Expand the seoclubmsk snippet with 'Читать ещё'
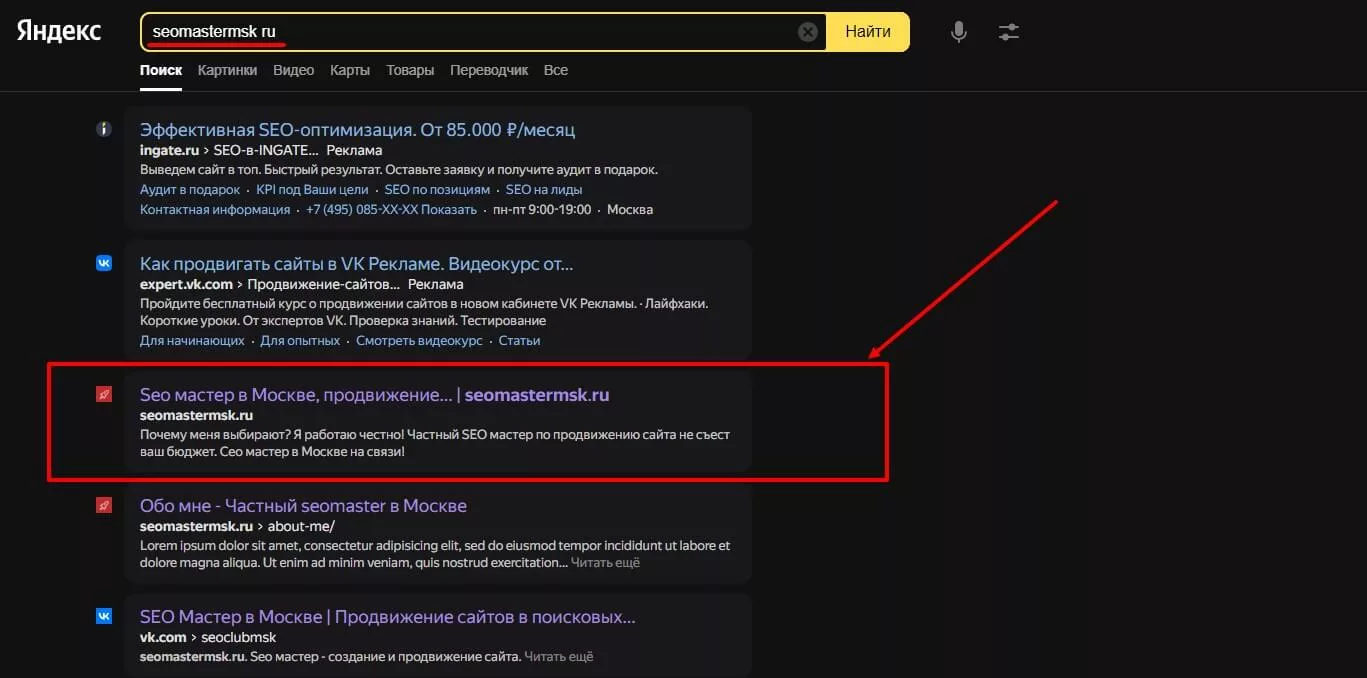The image size is (1367, 678). pyautogui.click(x=559, y=657)
